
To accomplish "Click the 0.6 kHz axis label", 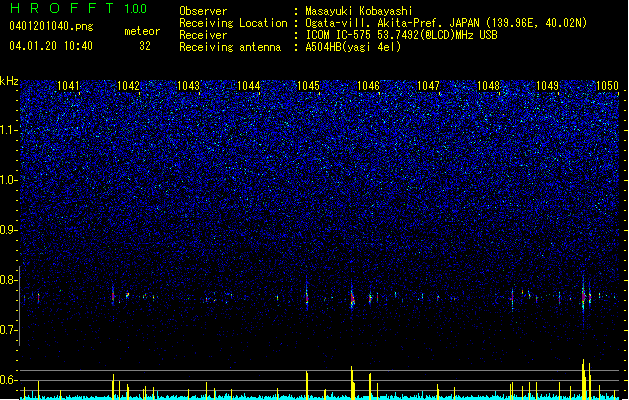I will click(8, 380).
